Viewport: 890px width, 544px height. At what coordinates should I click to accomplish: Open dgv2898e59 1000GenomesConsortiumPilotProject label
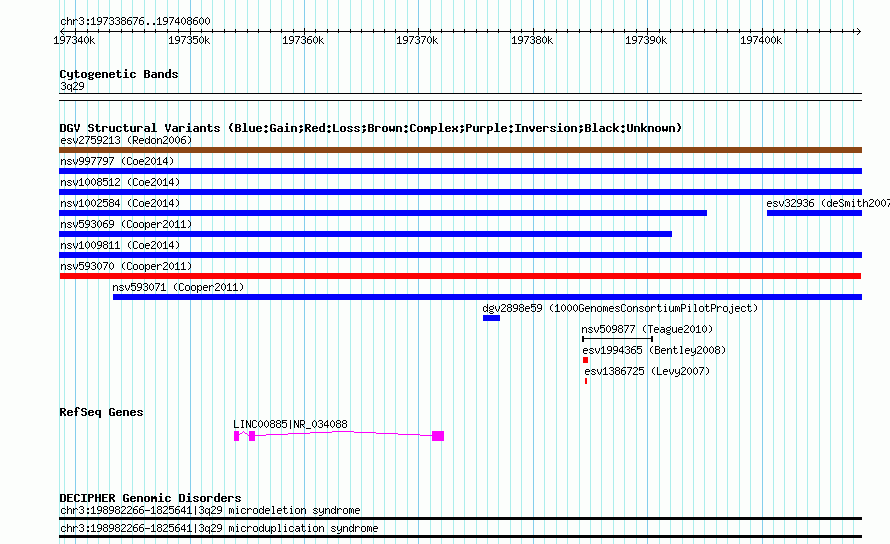click(x=620, y=308)
